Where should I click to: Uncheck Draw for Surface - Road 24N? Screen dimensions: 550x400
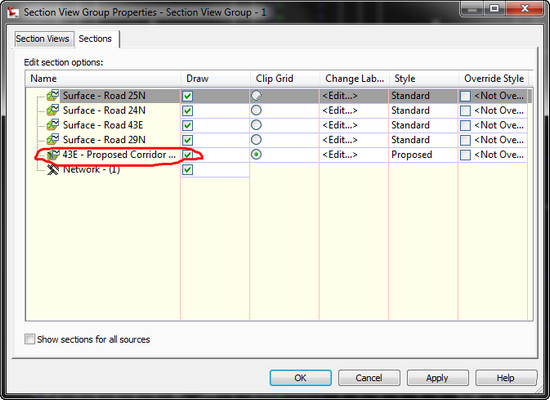pos(188,111)
